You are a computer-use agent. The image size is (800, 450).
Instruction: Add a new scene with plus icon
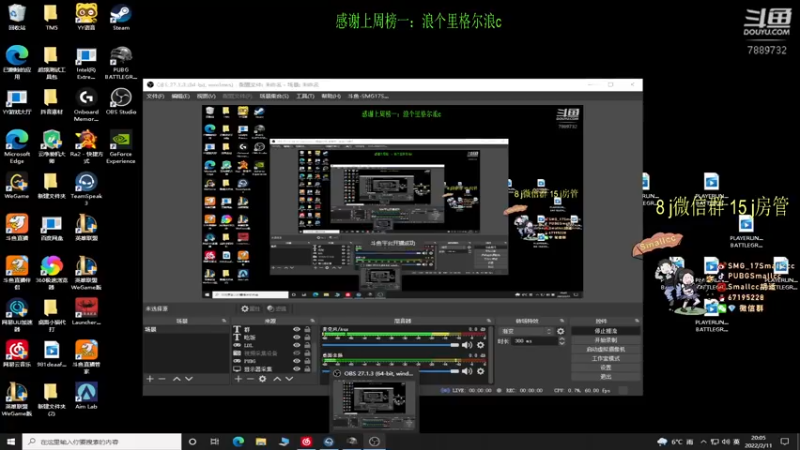tap(150, 379)
